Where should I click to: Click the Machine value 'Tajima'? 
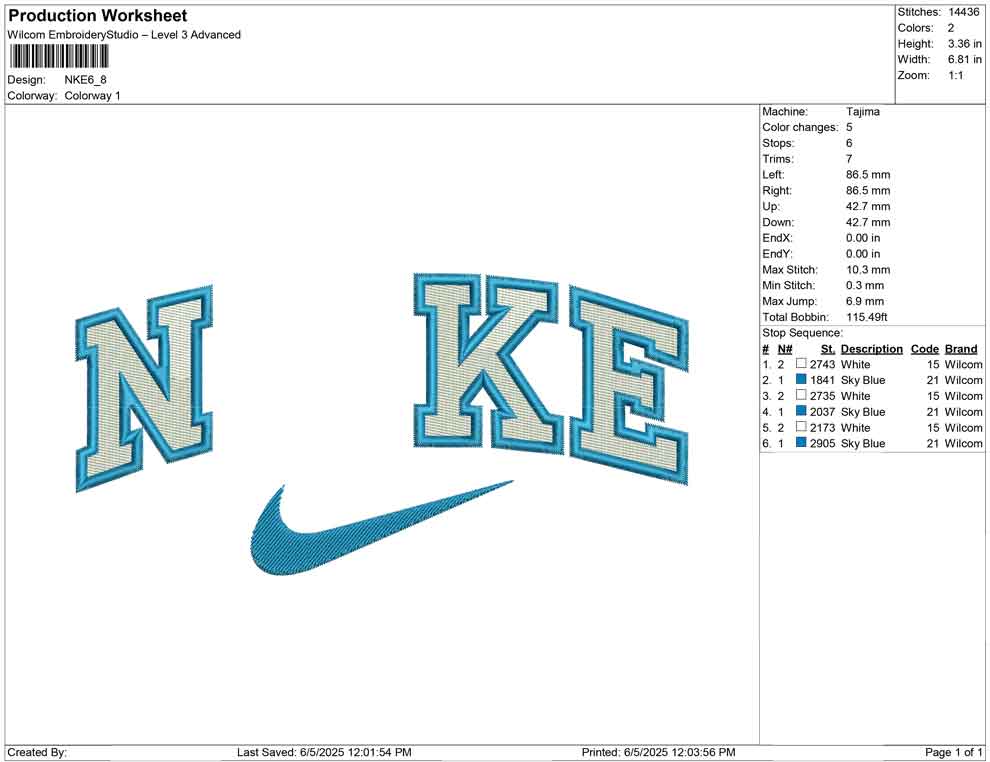(862, 112)
